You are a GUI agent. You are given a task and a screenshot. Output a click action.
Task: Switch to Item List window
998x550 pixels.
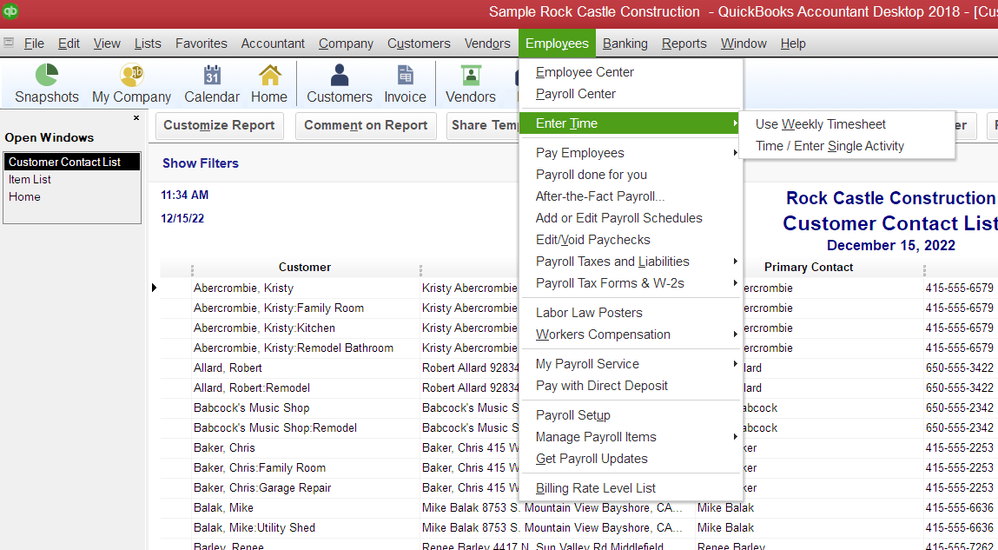(x=30, y=180)
